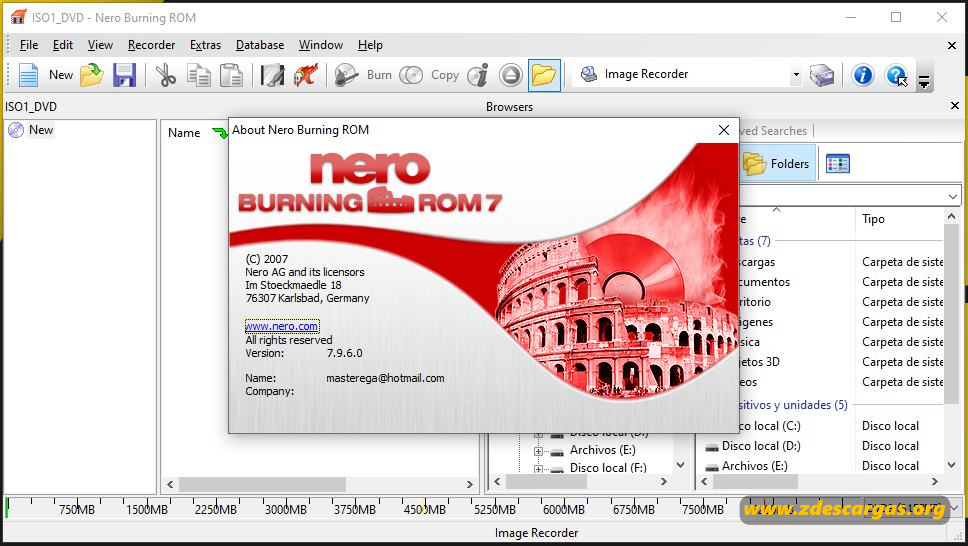Open the Help menu
Screen dimensions: 968x546
[370, 45]
